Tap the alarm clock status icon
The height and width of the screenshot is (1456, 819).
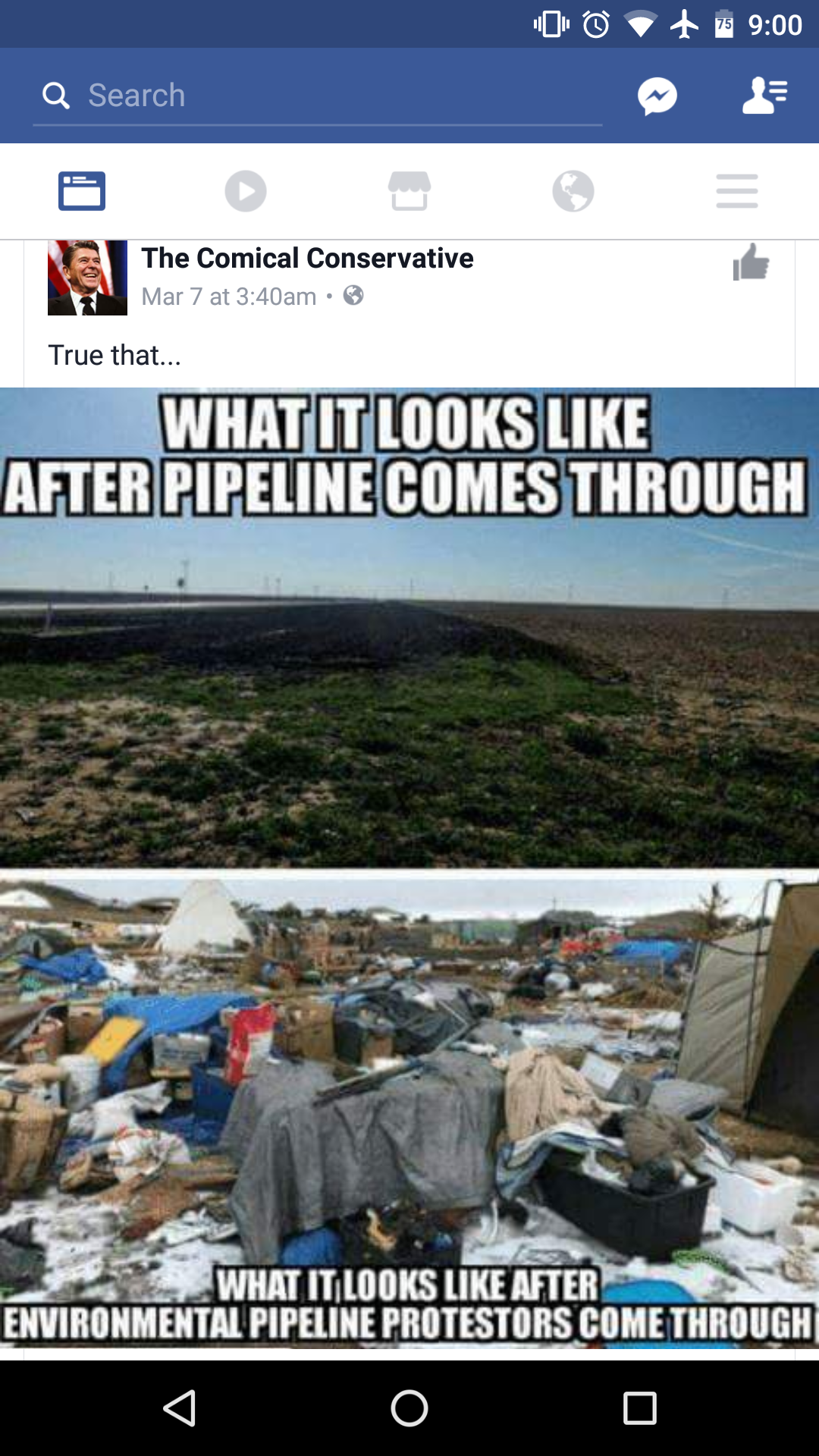tap(596, 24)
